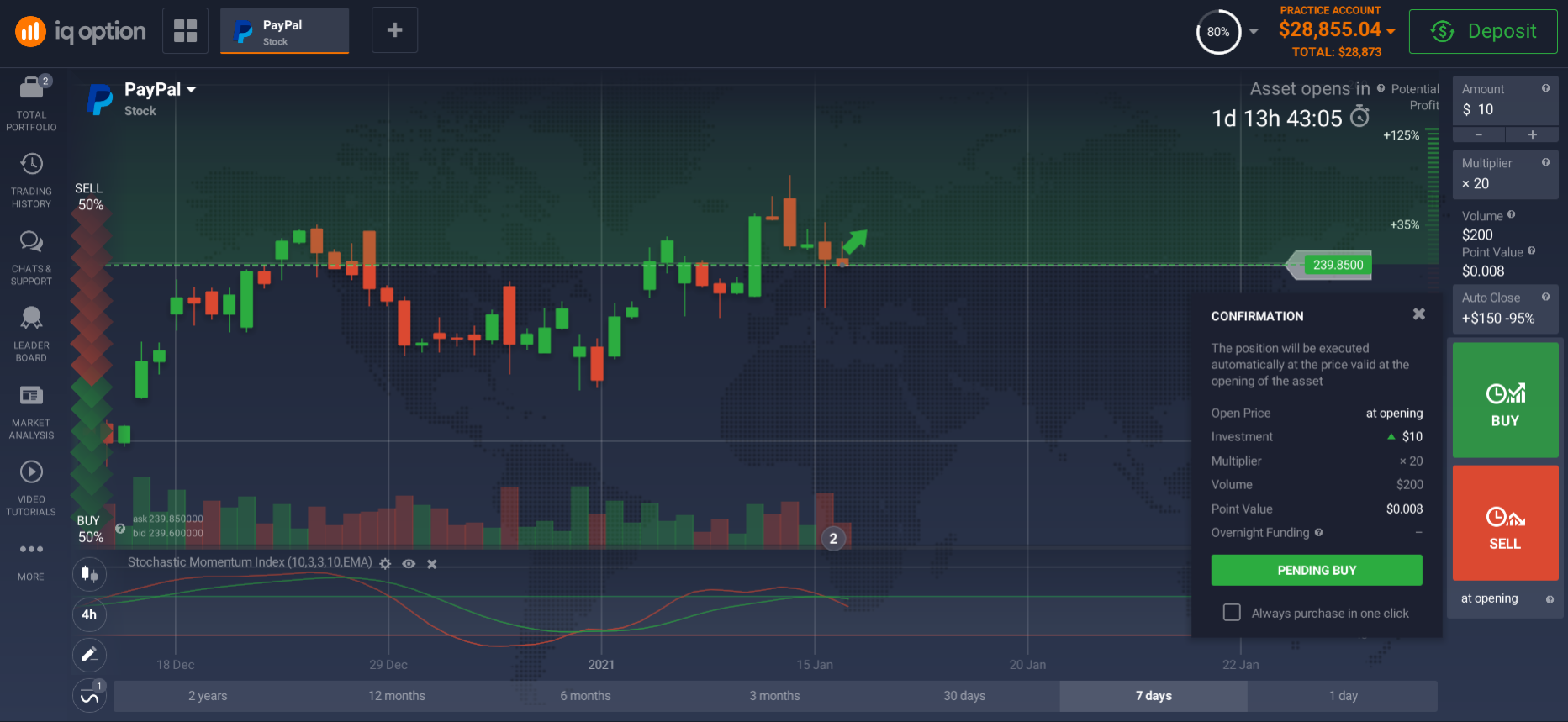Image resolution: width=1568 pixels, height=722 pixels.
Task: Check Always purchase in one click
Action: click(x=1232, y=612)
